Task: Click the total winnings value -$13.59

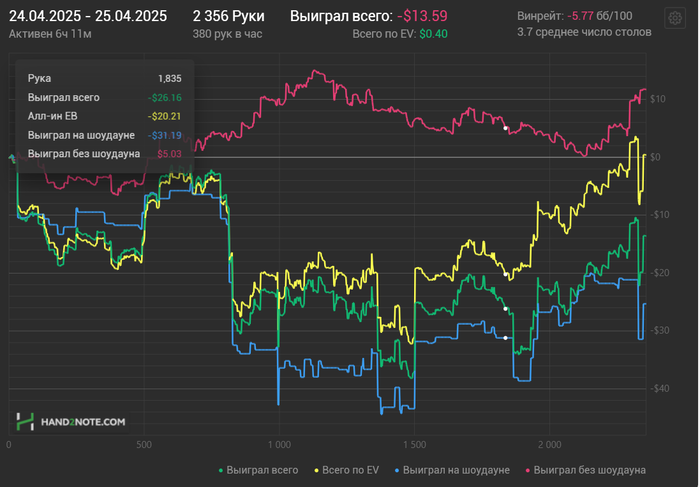Action: (x=421, y=16)
